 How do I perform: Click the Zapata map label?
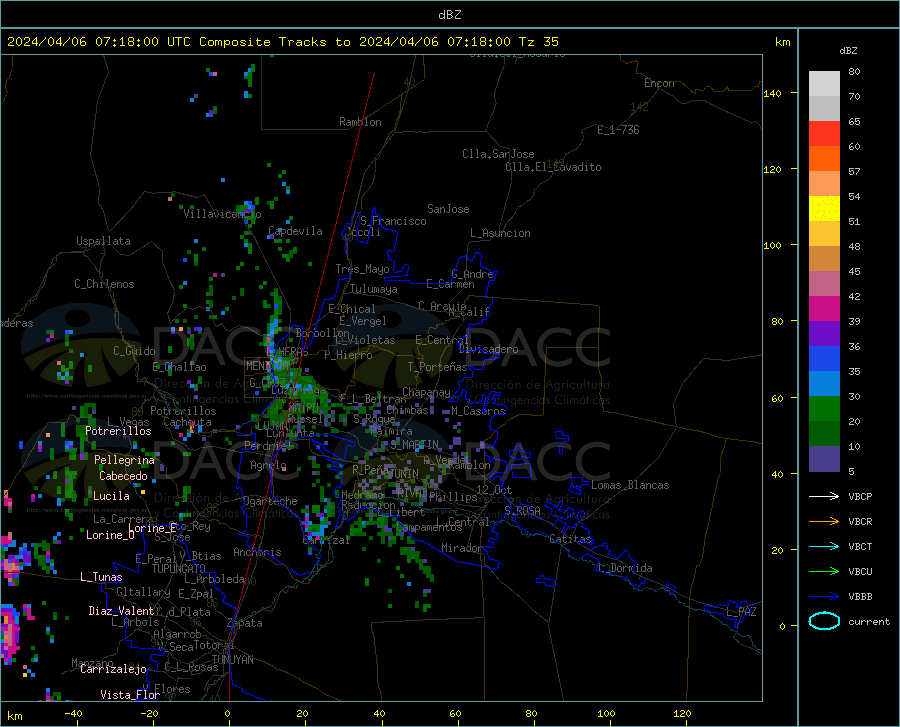(245, 623)
